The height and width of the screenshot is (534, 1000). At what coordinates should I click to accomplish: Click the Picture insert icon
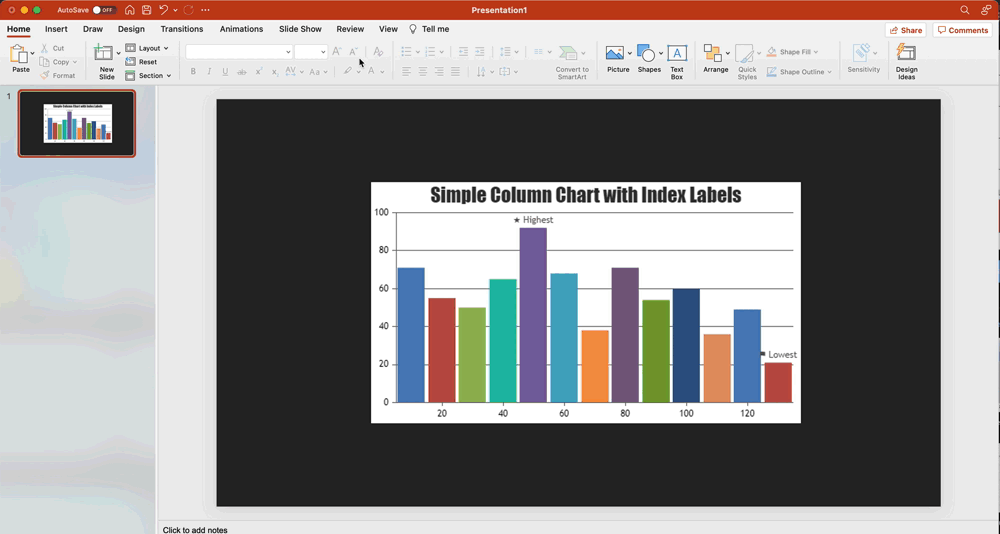pos(615,53)
